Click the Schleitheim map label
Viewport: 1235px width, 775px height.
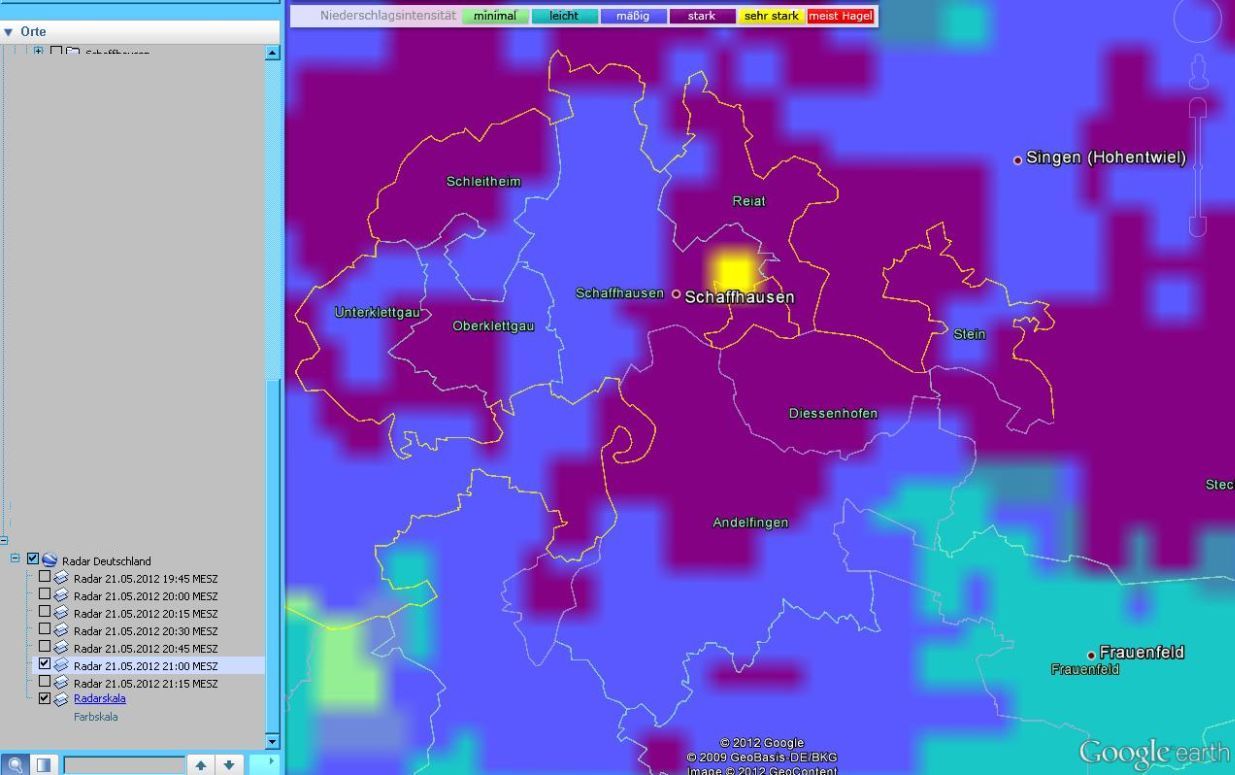(483, 181)
